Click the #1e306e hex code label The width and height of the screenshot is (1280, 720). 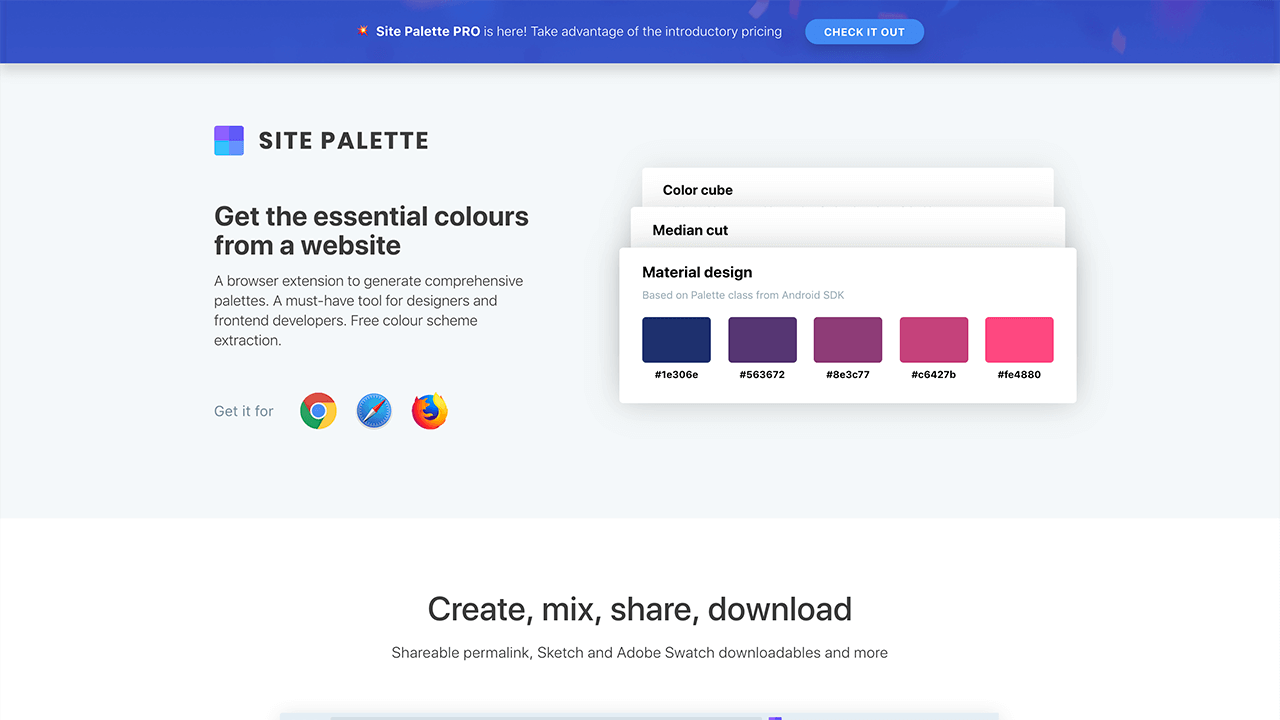point(676,375)
